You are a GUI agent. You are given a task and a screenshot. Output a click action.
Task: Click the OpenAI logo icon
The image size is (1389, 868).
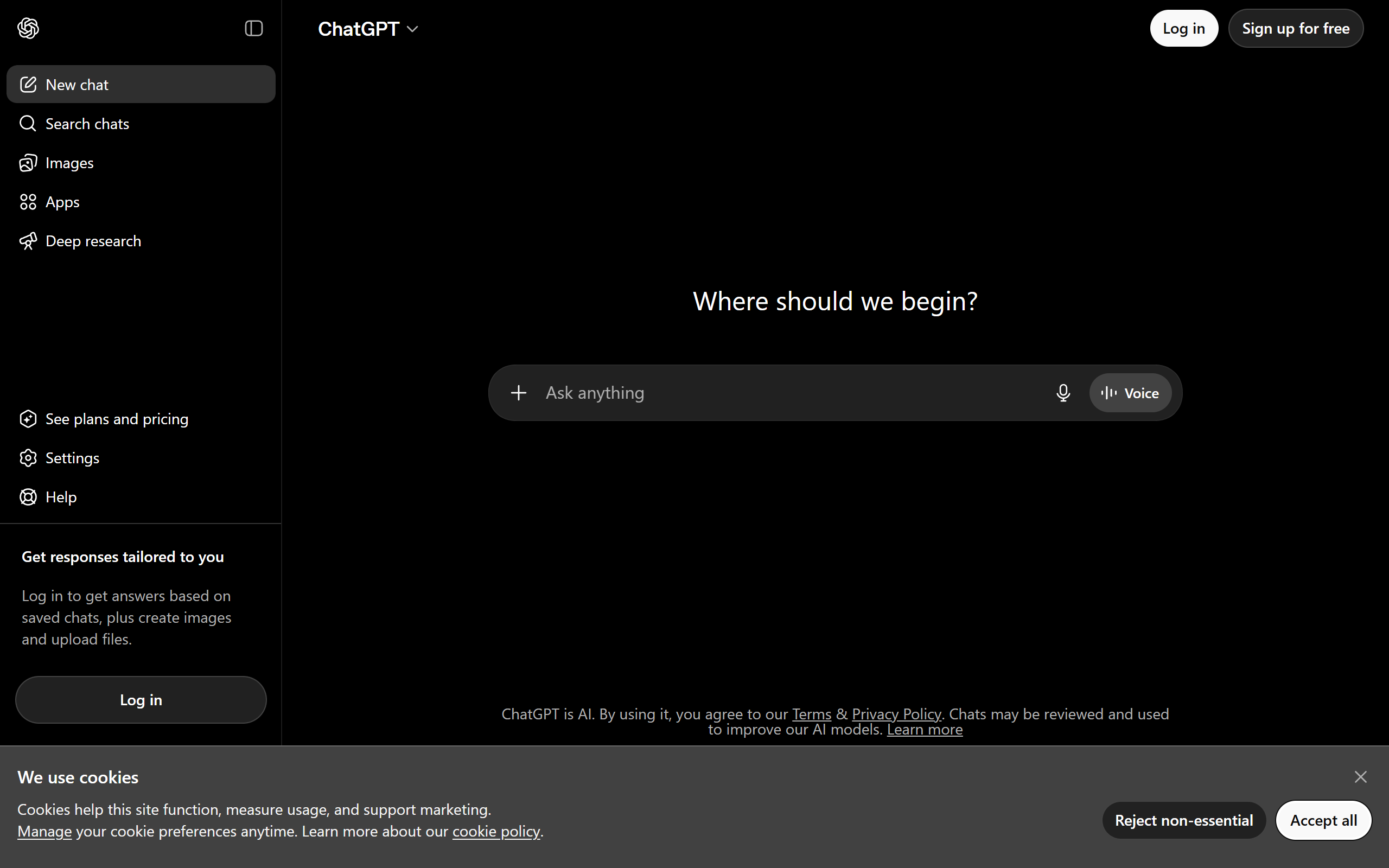(28, 28)
